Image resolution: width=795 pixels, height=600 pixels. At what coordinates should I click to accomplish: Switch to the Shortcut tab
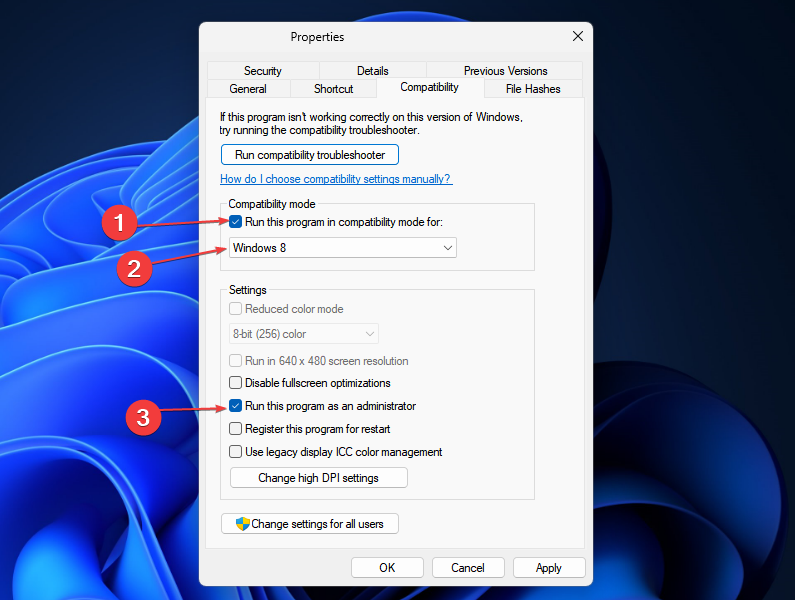[333, 89]
